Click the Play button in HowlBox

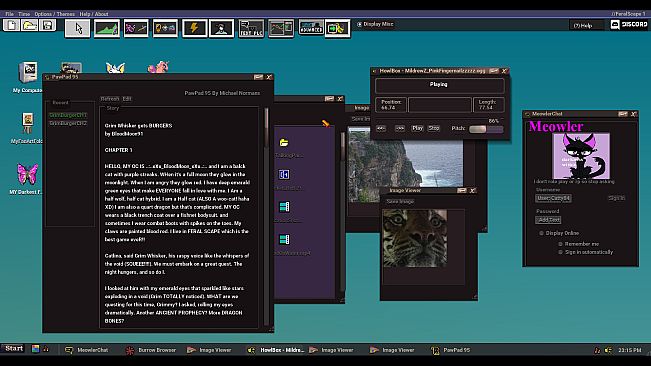tap(417, 128)
